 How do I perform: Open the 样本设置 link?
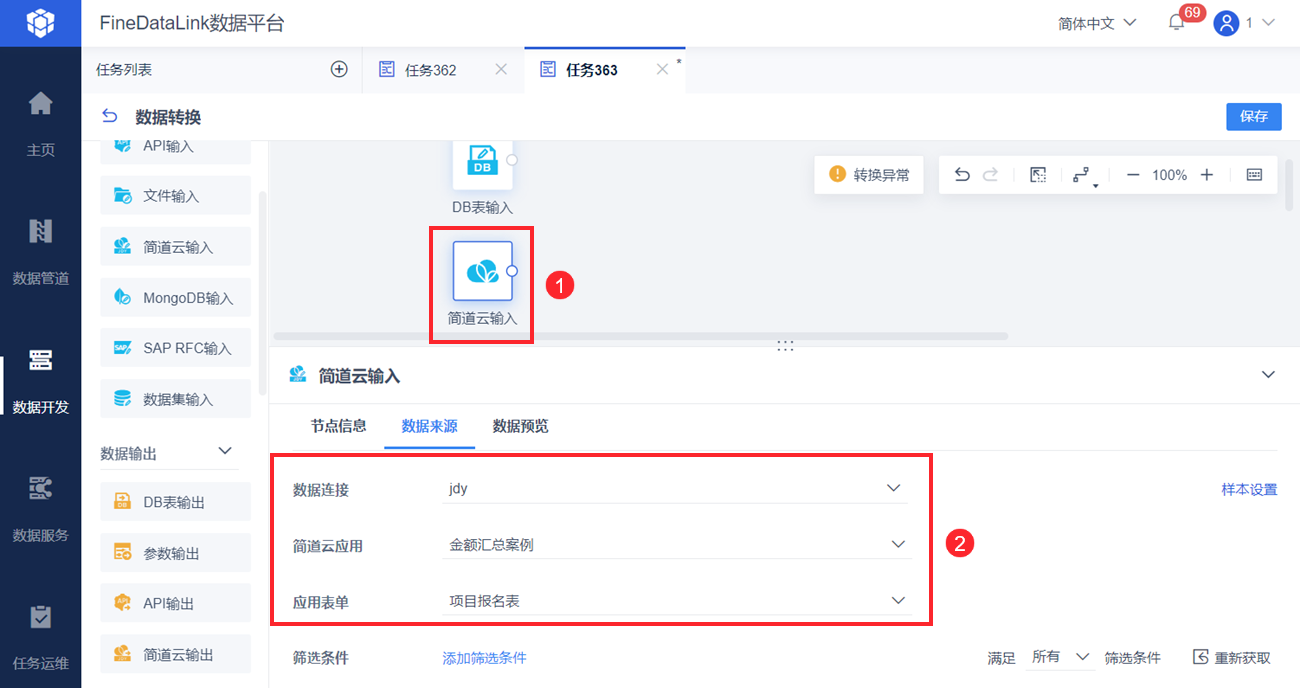(x=1249, y=490)
